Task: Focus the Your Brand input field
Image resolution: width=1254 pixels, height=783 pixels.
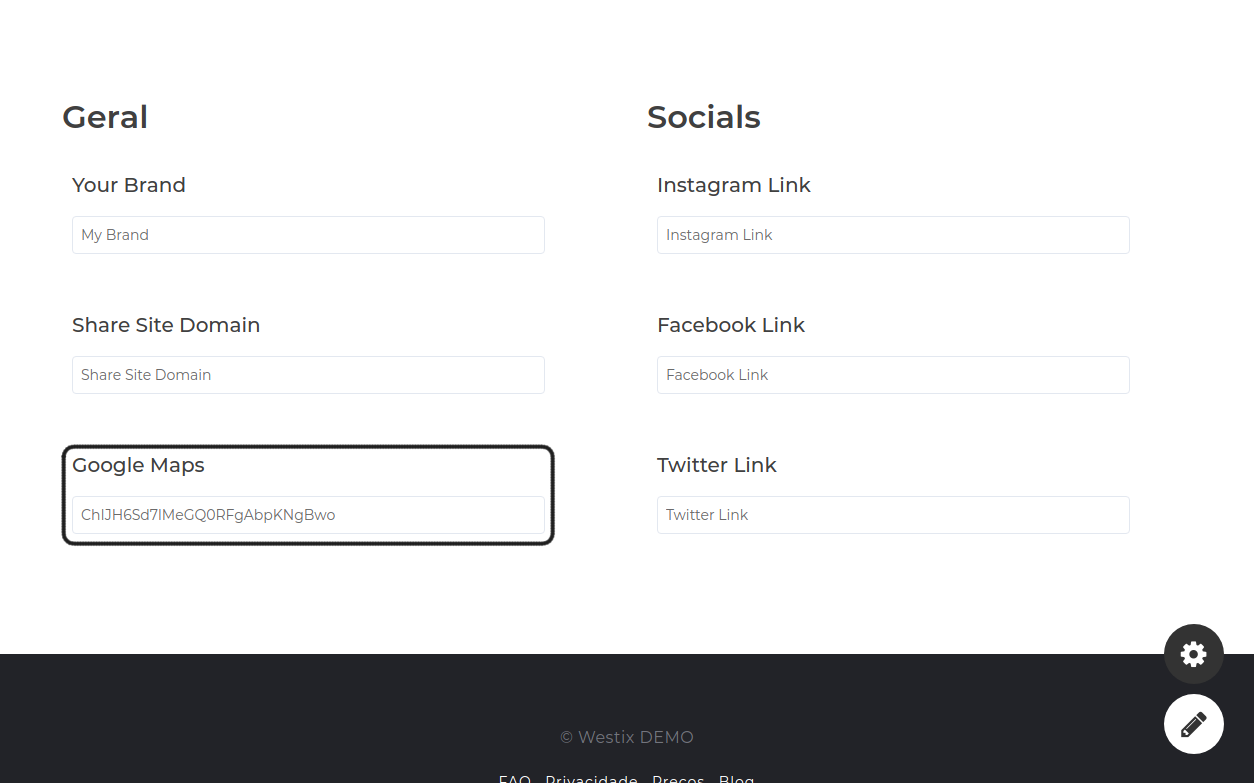Action: tap(308, 235)
